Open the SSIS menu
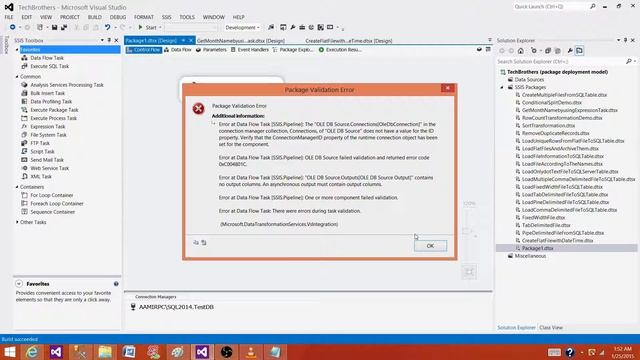 click(167, 17)
